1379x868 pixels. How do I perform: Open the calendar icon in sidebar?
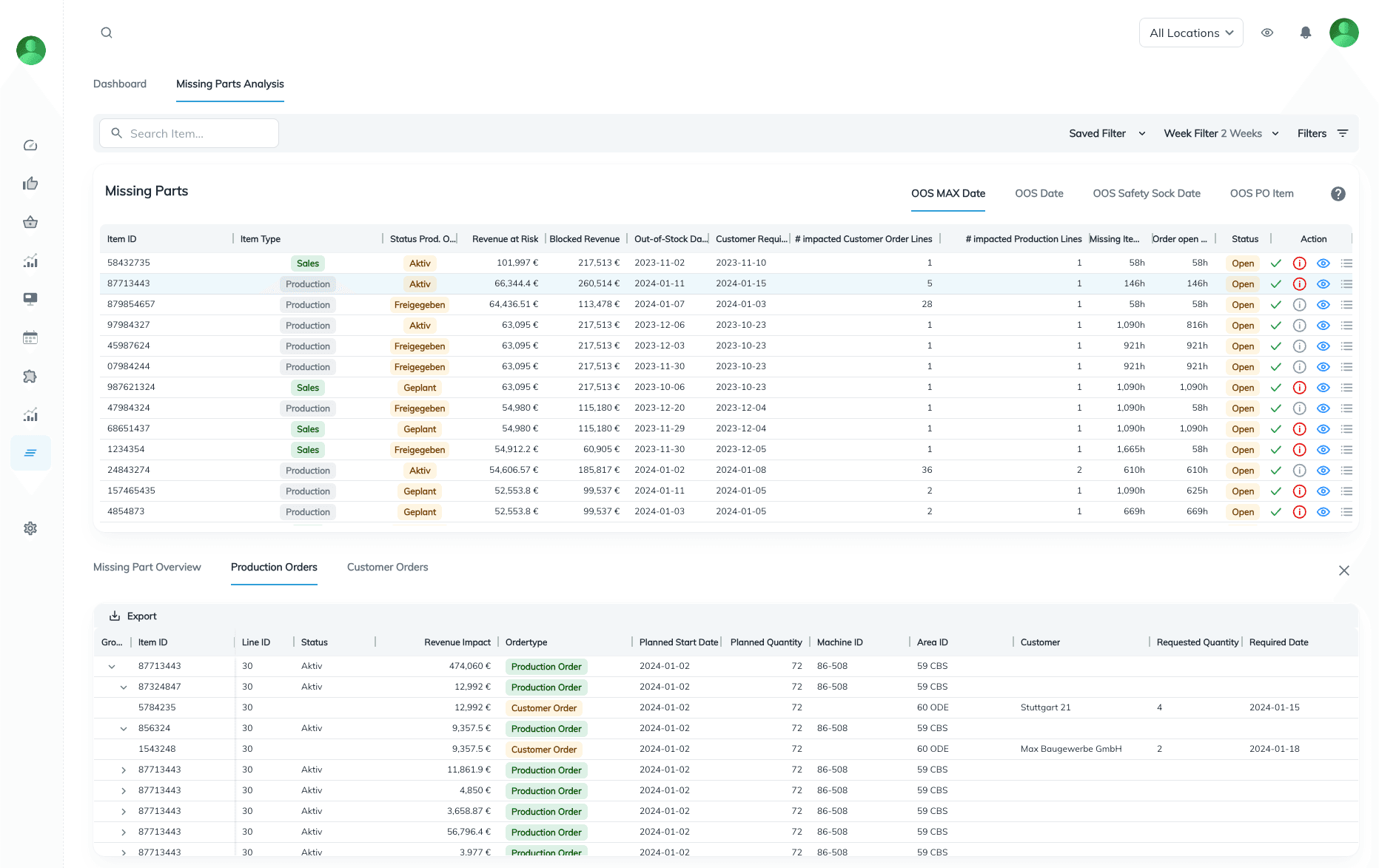(30, 338)
